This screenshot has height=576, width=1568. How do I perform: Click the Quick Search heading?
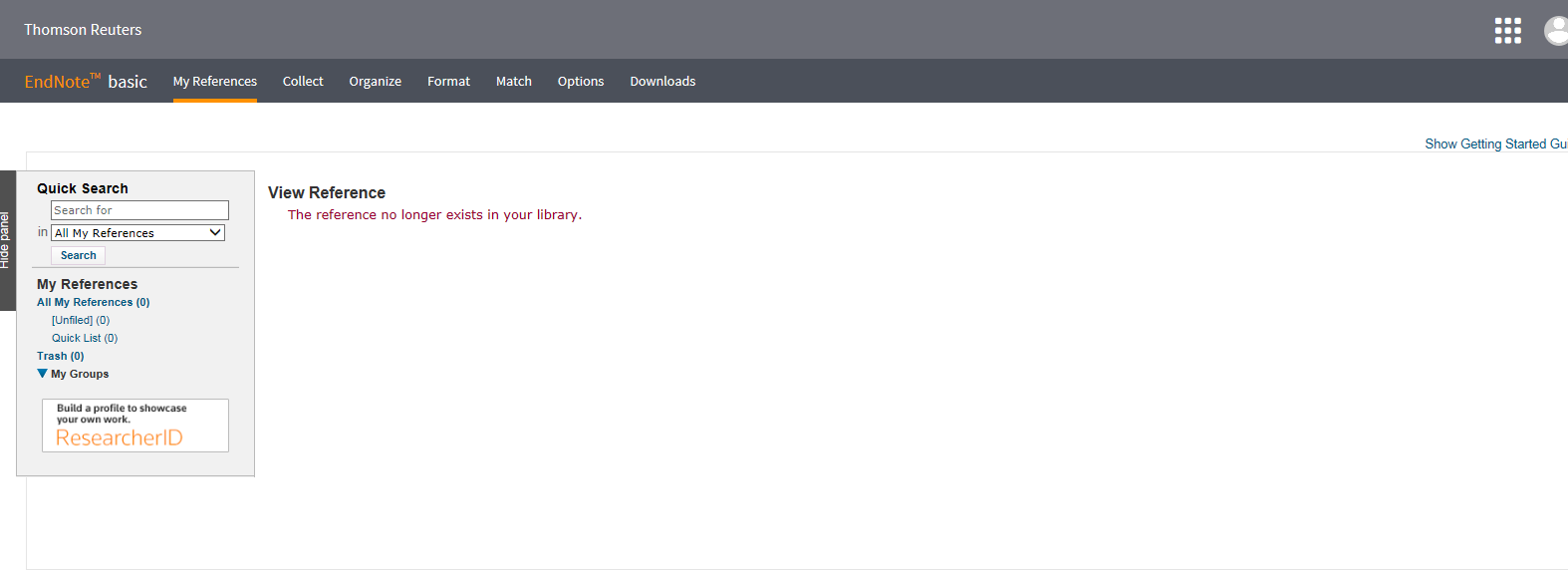click(83, 188)
